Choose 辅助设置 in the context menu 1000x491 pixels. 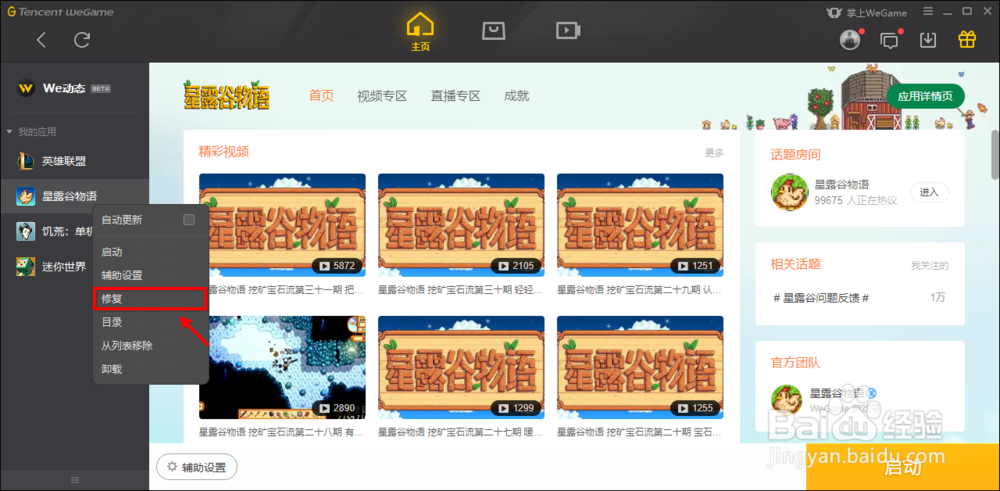point(151,275)
